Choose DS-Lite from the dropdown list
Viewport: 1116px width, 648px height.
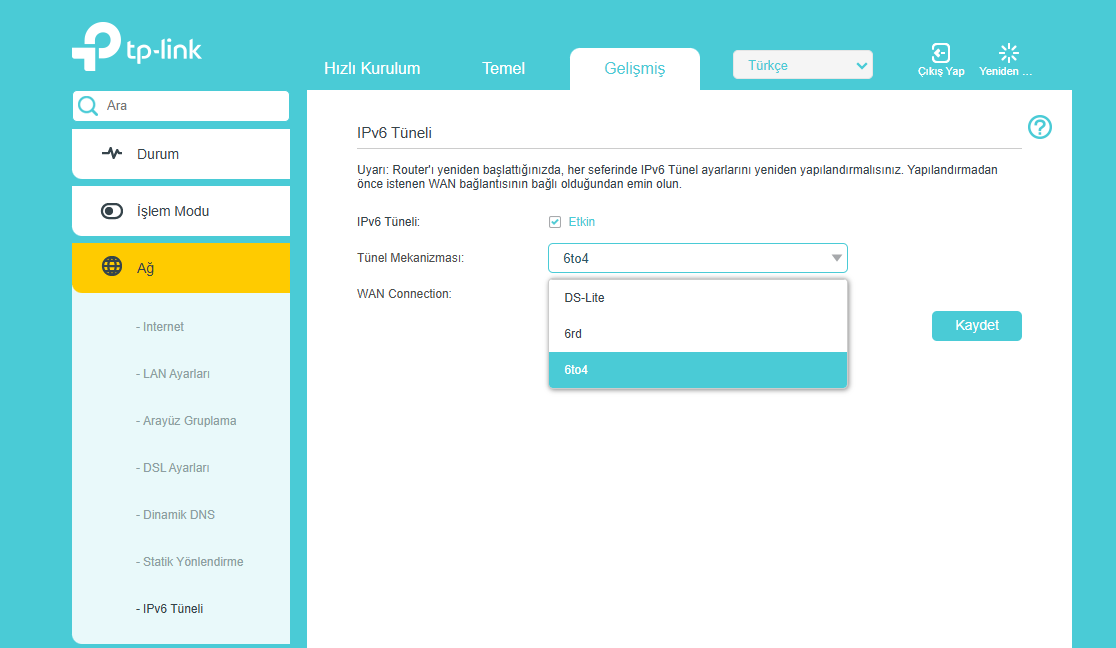[698, 298]
